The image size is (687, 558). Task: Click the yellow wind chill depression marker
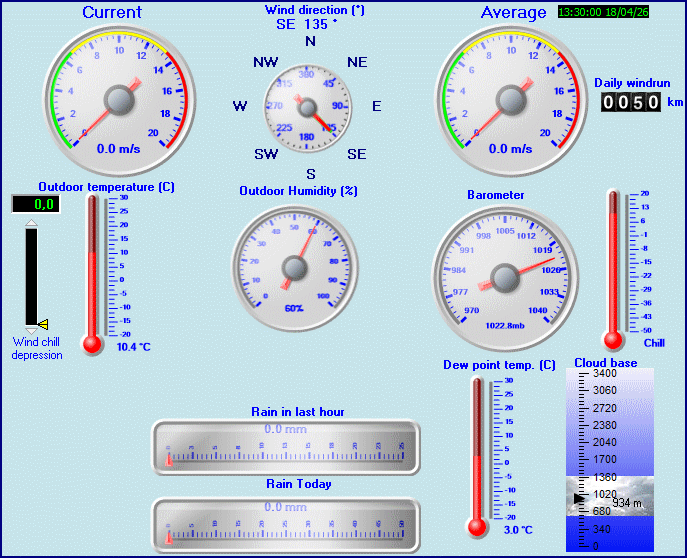tap(42, 324)
